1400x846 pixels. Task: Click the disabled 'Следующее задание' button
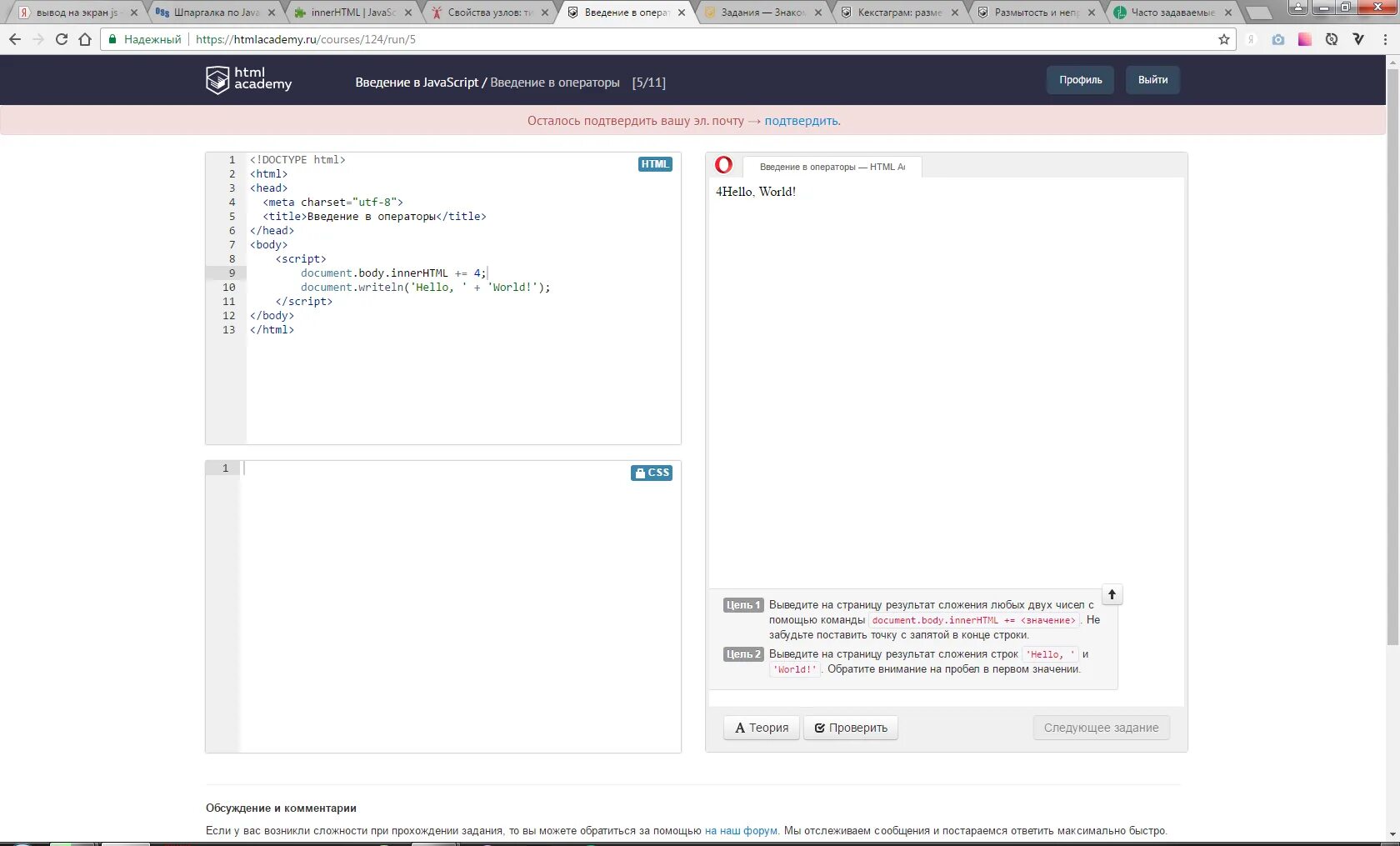click(1101, 728)
